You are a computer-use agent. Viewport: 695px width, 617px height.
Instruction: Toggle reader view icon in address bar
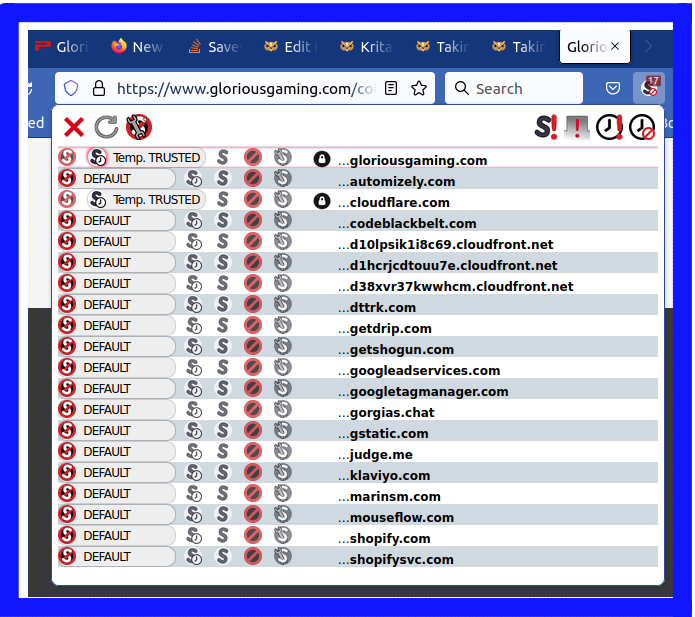click(390, 88)
